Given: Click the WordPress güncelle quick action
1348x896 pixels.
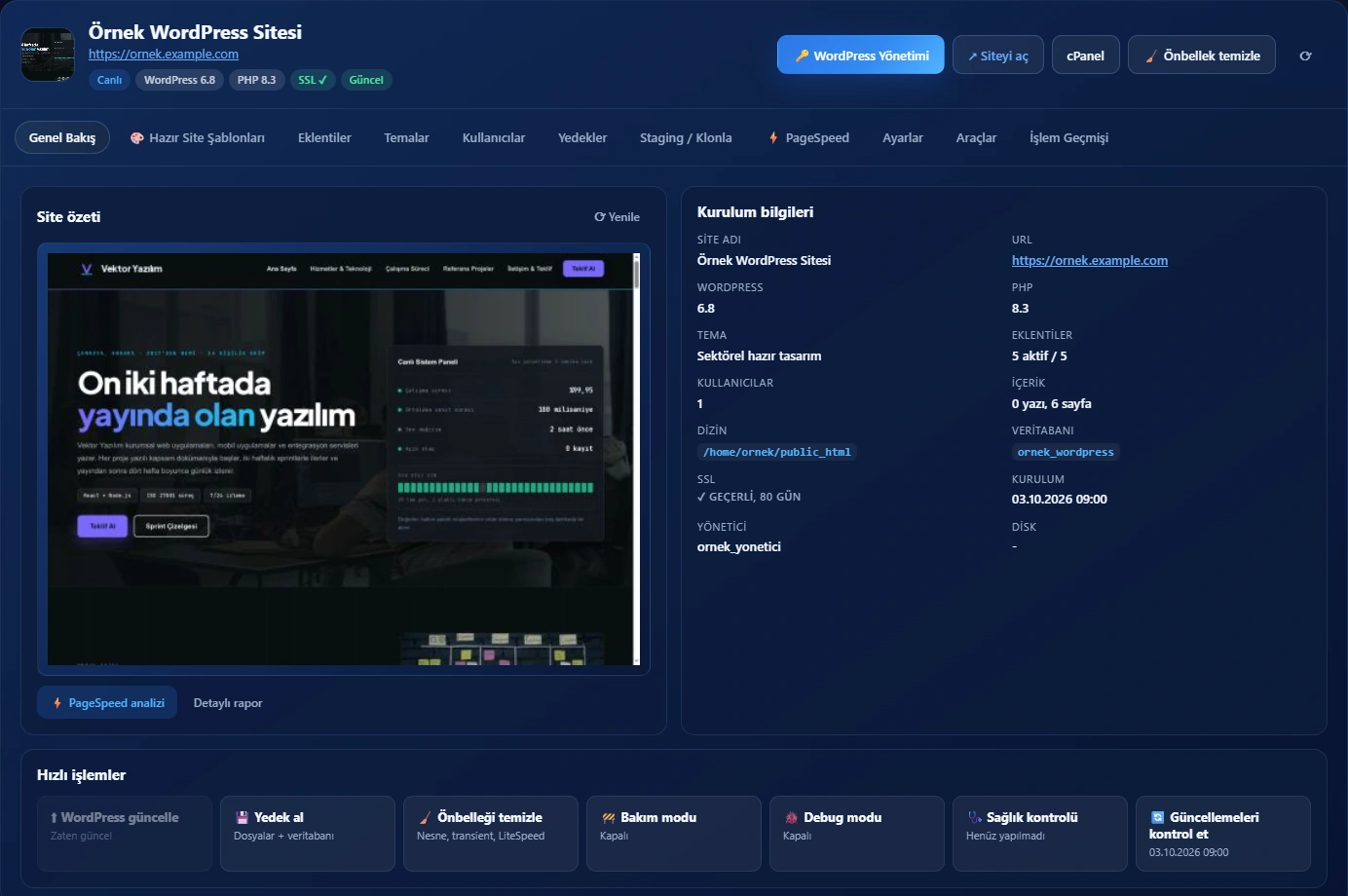Looking at the screenshot, I should pyautogui.click(x=125, y=834).
